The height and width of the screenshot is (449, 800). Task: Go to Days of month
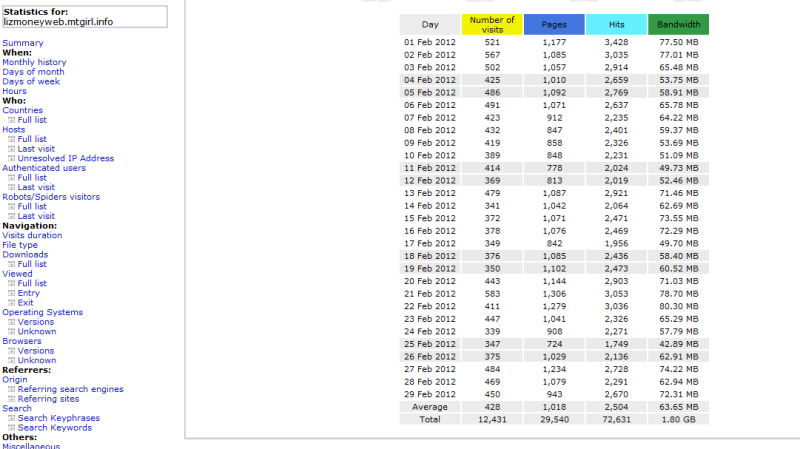point(33,72)
